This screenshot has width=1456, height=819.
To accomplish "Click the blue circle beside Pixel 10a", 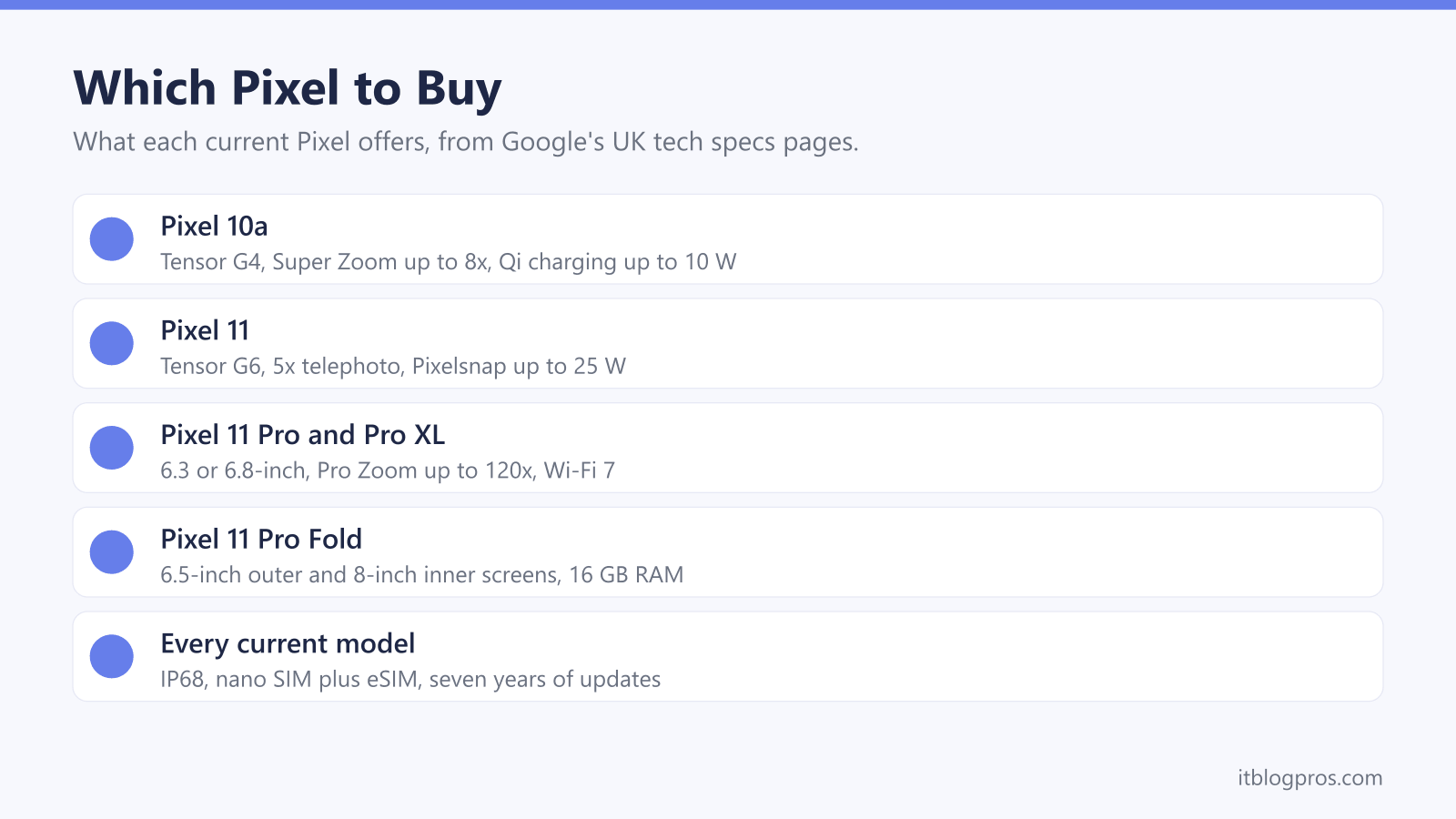I will 112,239.
